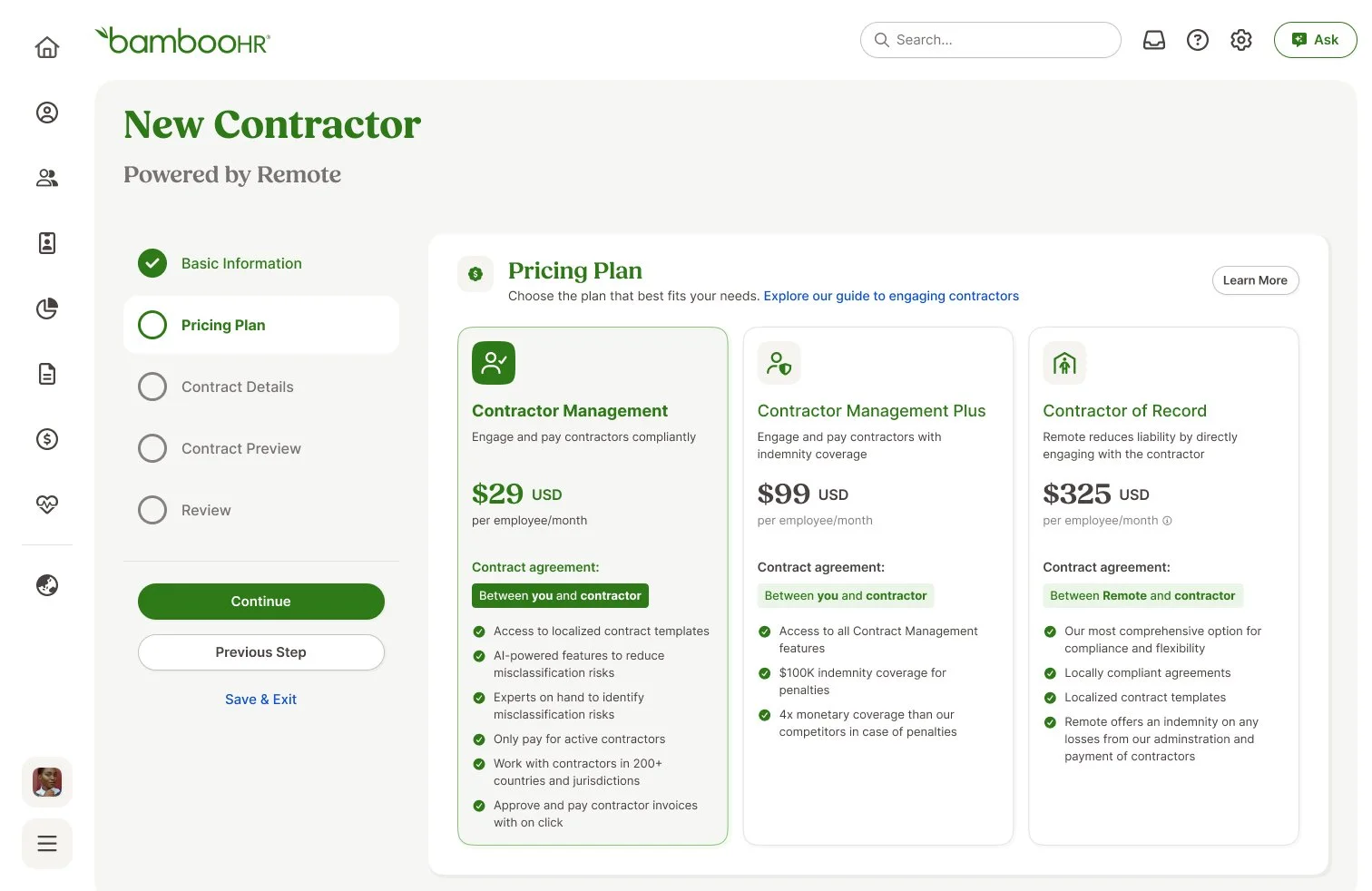Click '$100K indemnity coverage for penalties' text
1372x891 pixels.
(x=862, y=681)
